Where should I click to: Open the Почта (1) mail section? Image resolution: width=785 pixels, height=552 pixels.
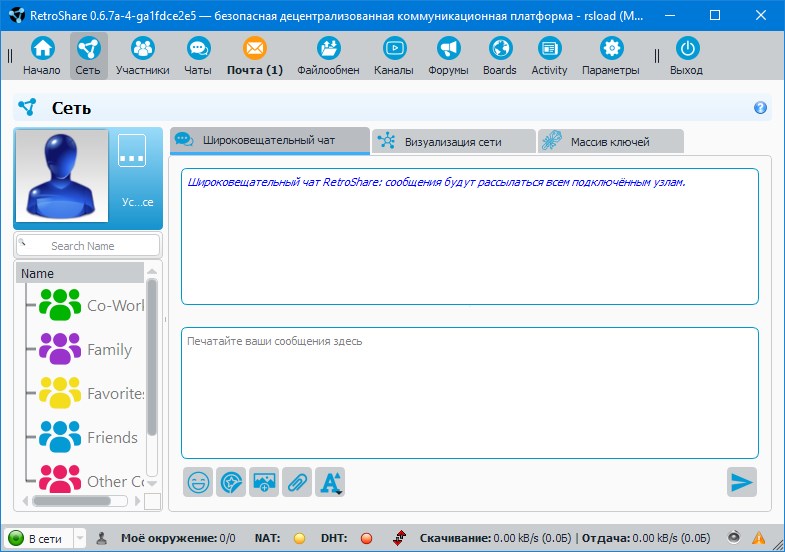[x=254, y=56]
